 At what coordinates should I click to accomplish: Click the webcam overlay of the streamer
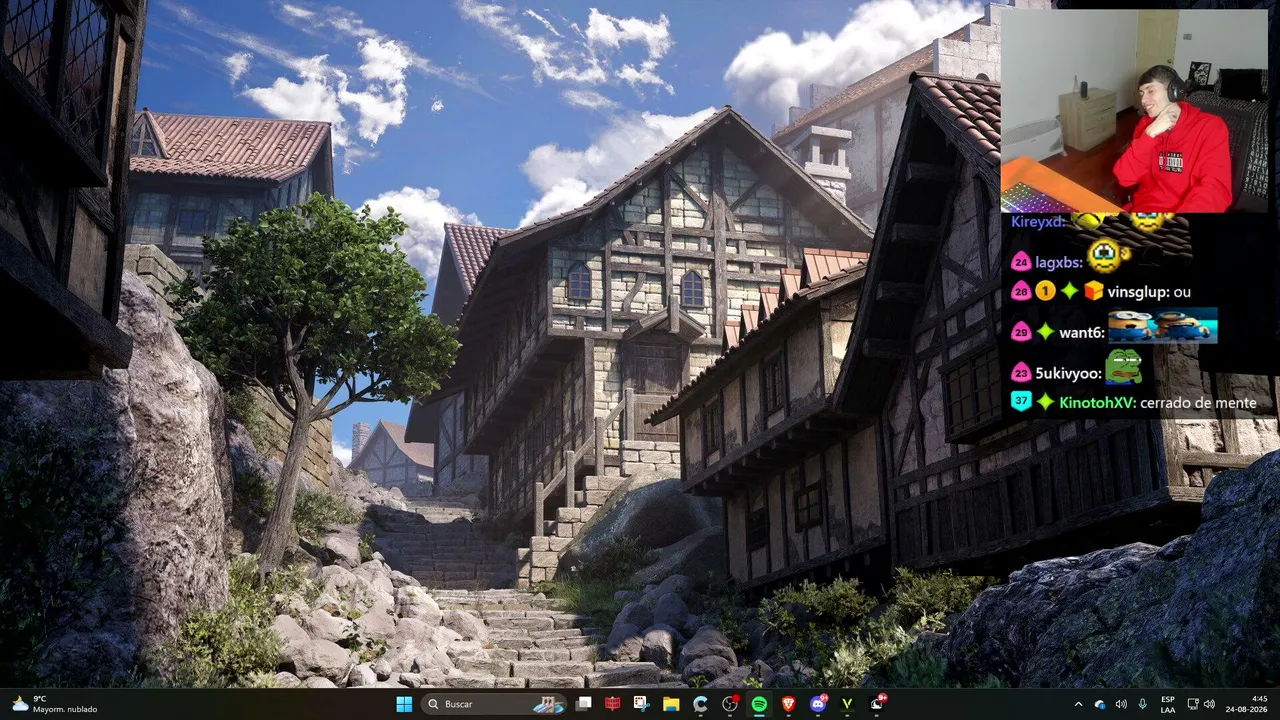[x=1134, y=111]
